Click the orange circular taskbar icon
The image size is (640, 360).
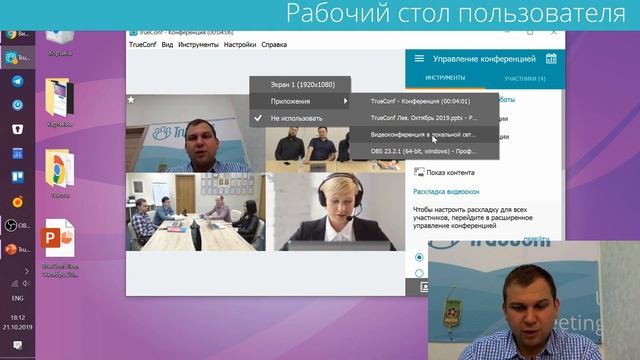tap(17, 202)
